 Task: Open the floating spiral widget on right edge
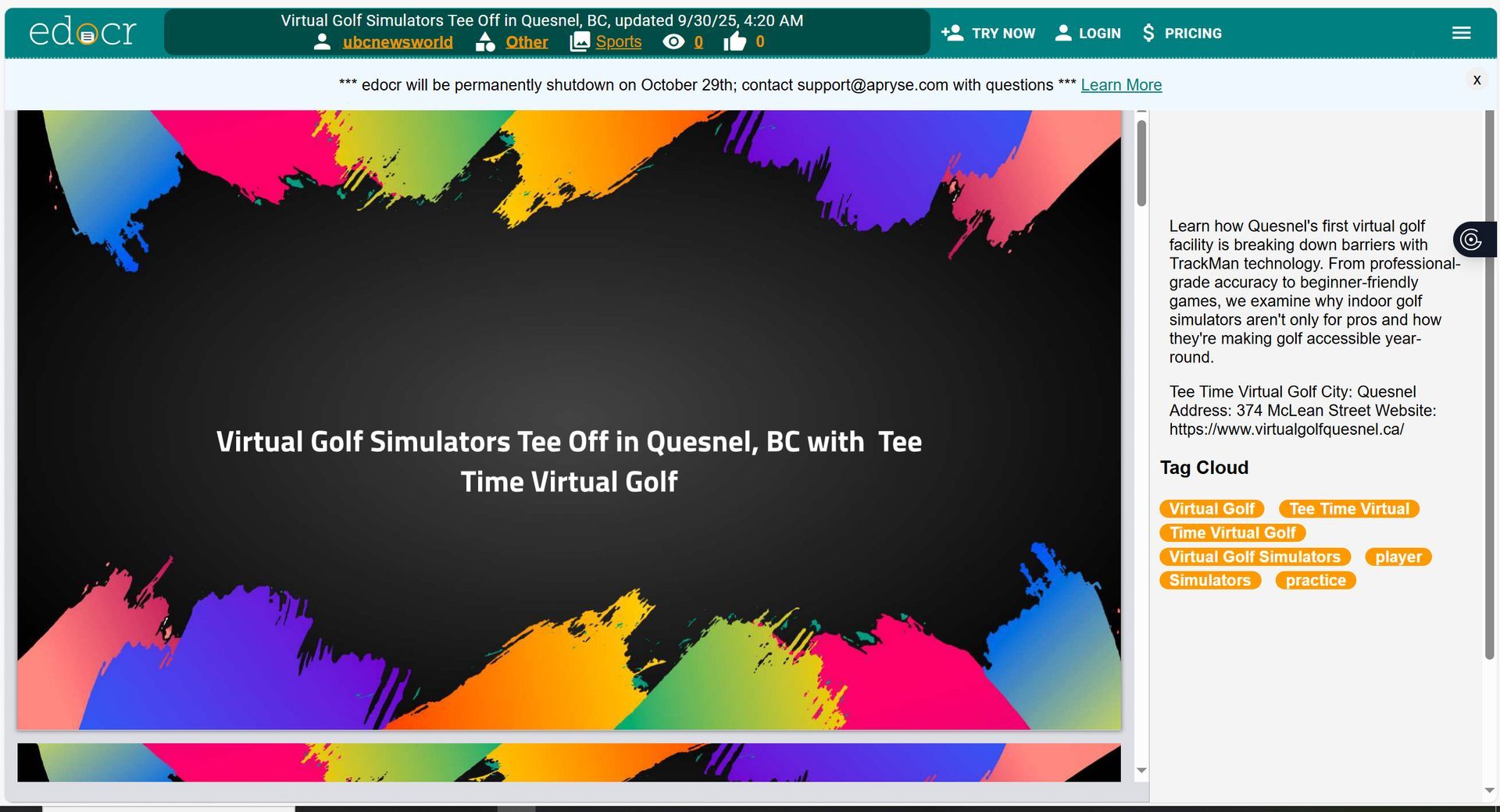pos(1473,240)
